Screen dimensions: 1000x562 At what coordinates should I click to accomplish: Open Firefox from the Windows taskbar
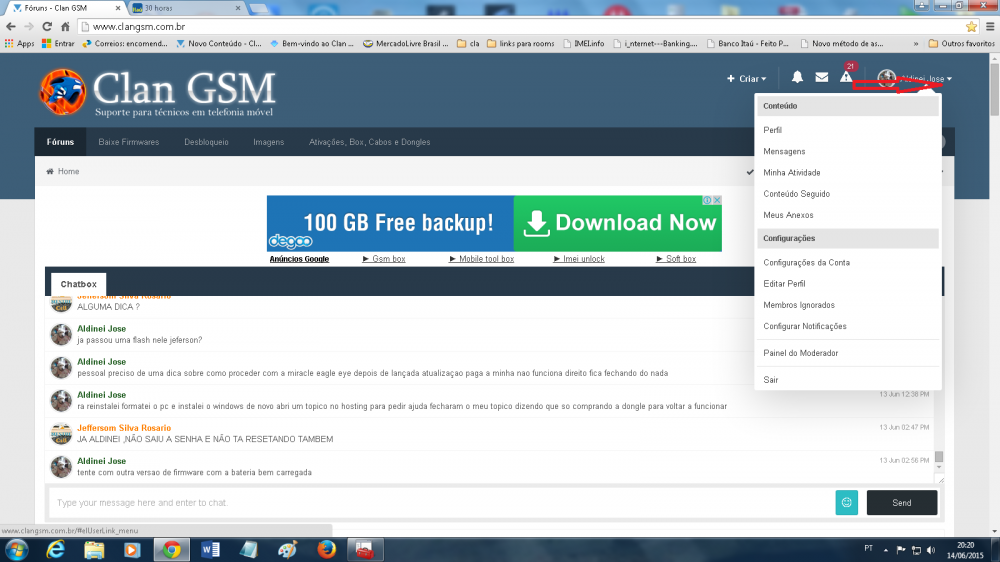327,549
